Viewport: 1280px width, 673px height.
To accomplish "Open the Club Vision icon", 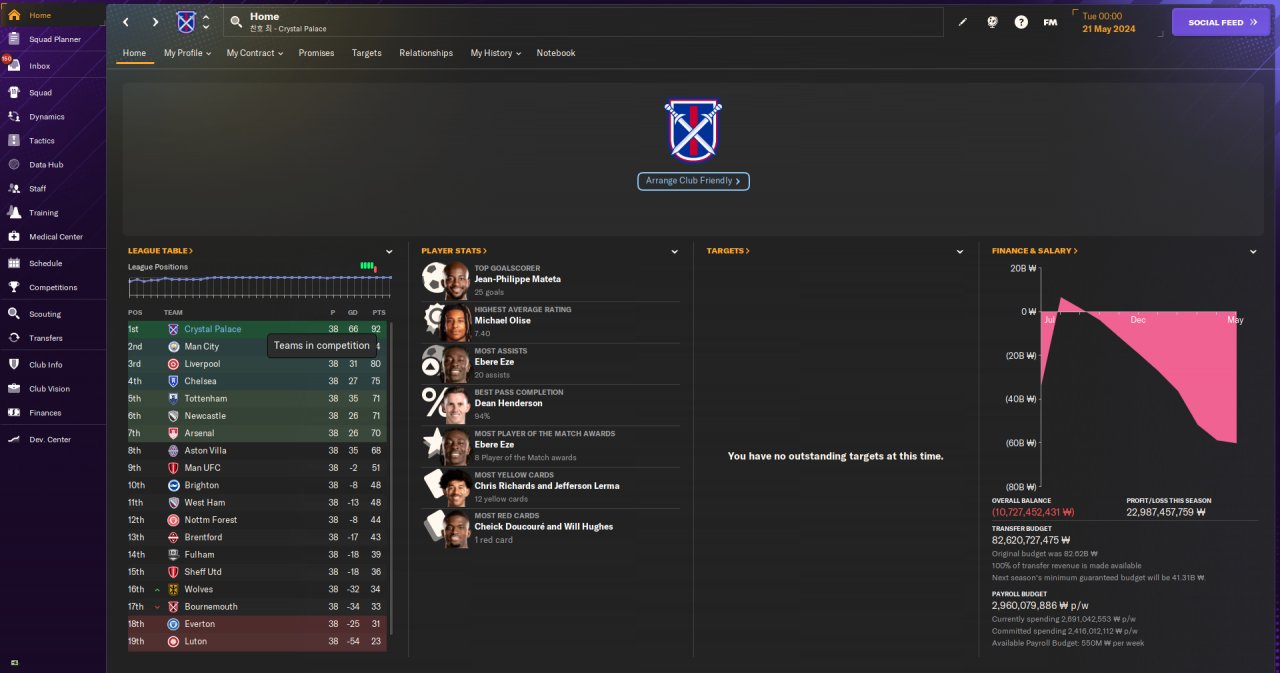I will click(x=14, y=388).
